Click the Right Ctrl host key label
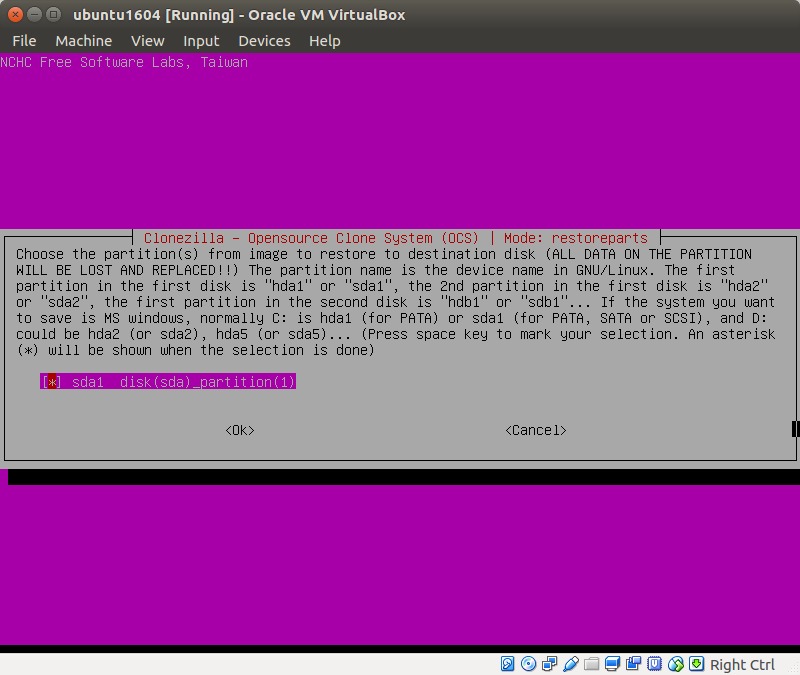 point(742,664)
